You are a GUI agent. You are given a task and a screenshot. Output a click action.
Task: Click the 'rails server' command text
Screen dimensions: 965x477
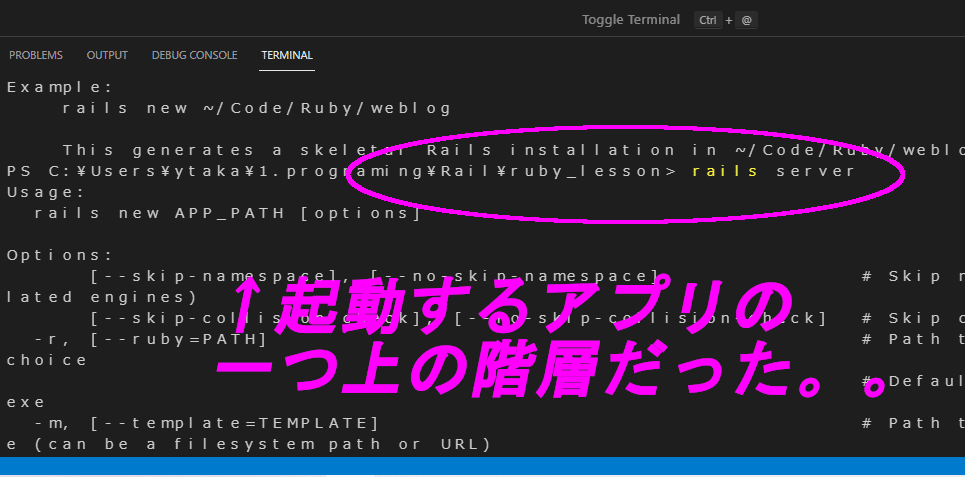774,171
